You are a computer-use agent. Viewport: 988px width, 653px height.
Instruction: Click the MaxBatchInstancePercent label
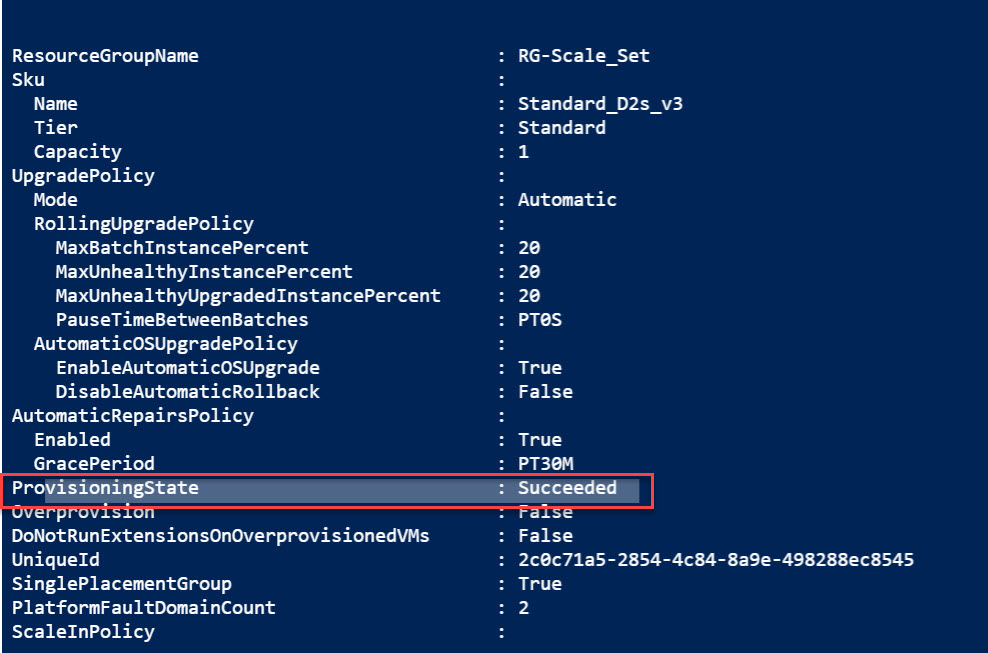click(x=182, y=248)
